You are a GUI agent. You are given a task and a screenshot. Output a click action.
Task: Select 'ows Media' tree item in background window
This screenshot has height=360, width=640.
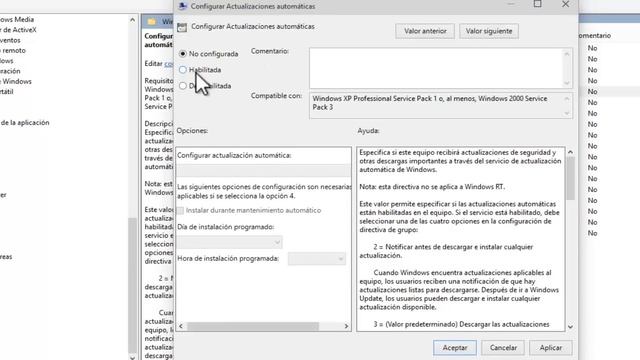(x=17, y=20)
